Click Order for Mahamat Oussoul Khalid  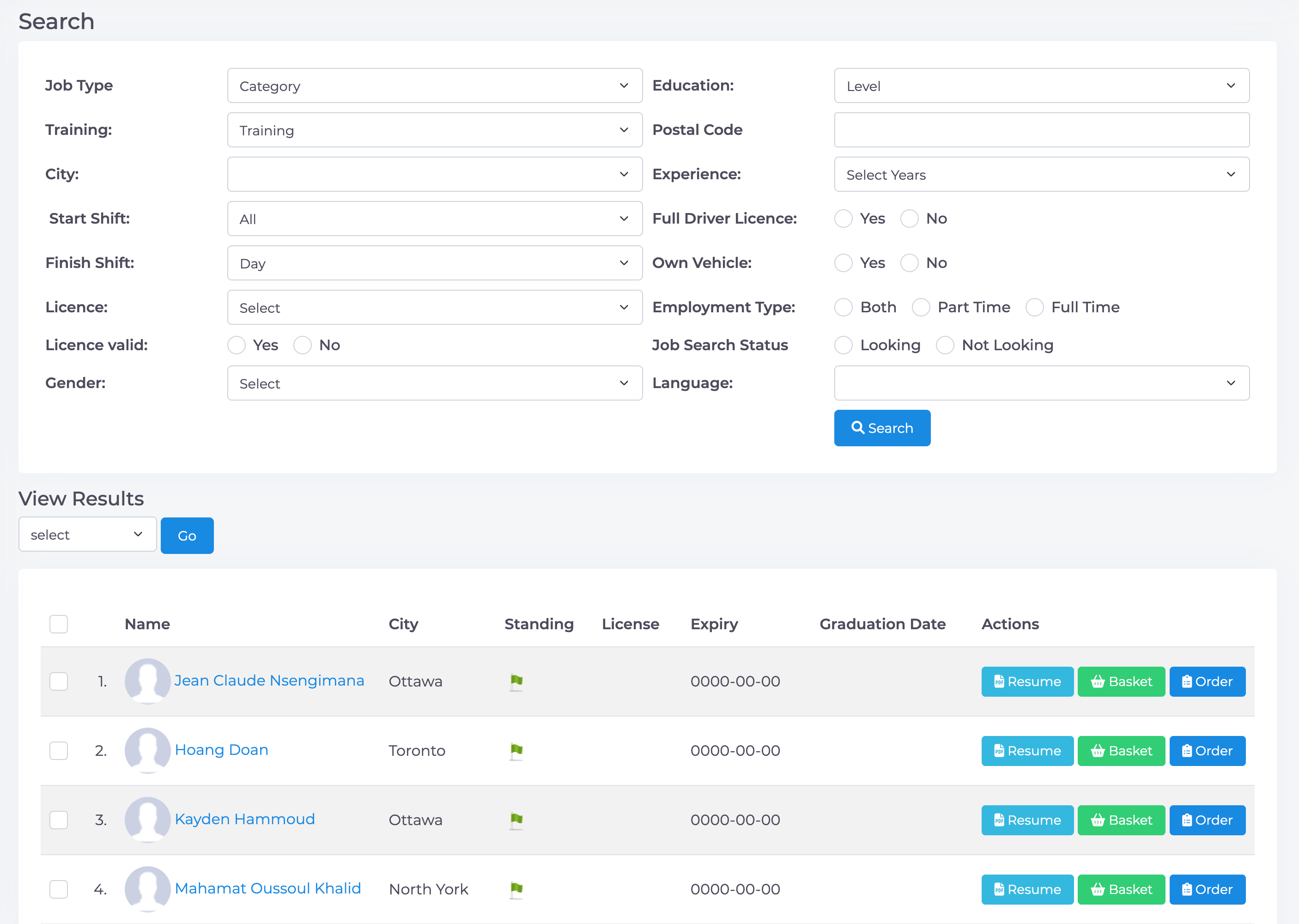tap(1208, 890)
